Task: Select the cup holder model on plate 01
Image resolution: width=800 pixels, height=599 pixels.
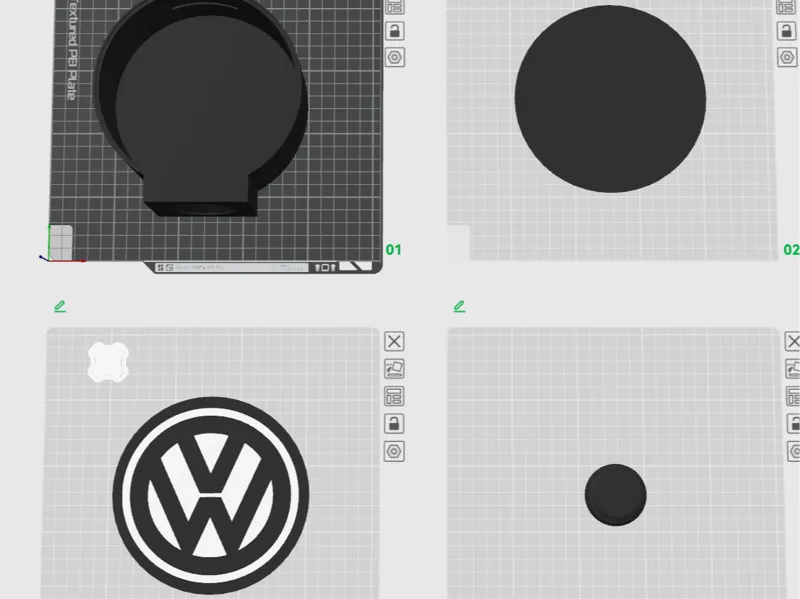Action: tap(202, 105)
